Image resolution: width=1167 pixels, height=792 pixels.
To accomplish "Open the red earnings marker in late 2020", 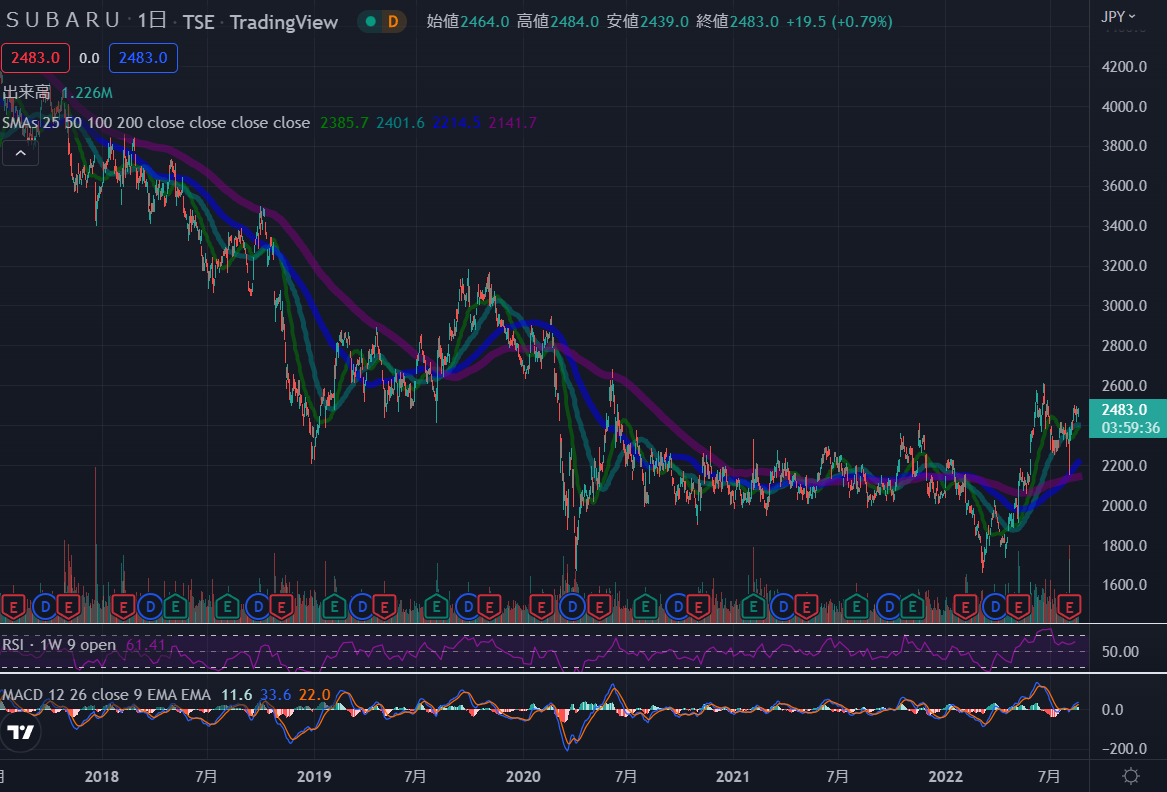I will click(x=698, y=607).
